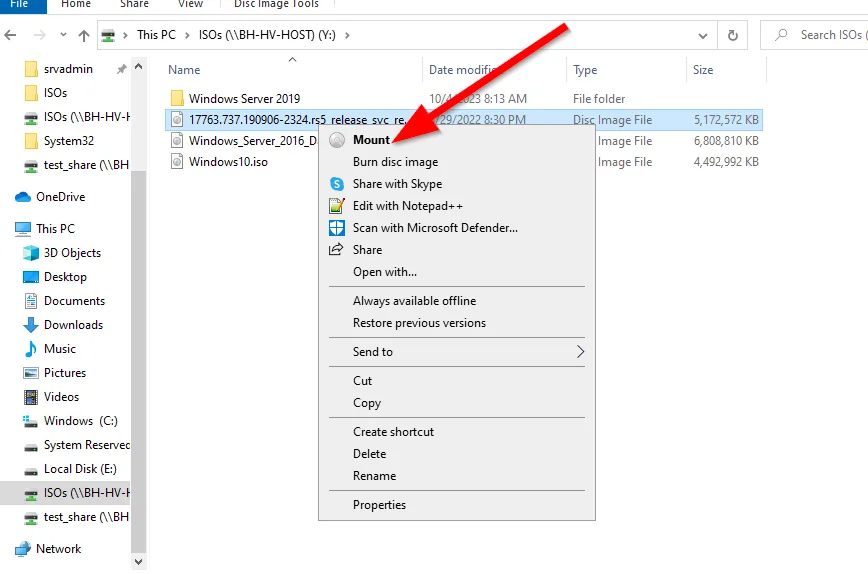Click the Forward navigation arrow
868x574 pixels.
(39, 35)
